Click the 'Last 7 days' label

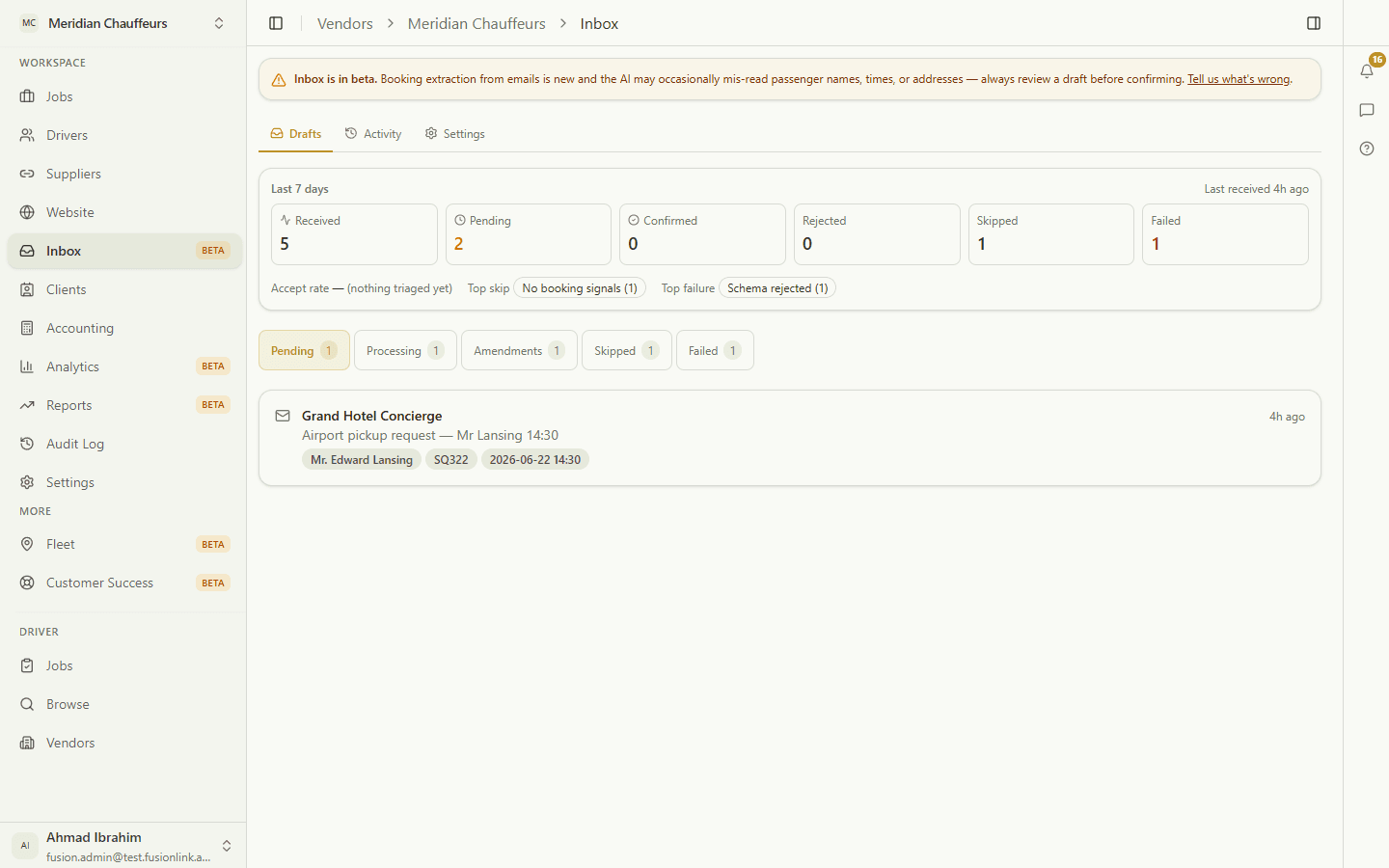[x=300, y=189]
